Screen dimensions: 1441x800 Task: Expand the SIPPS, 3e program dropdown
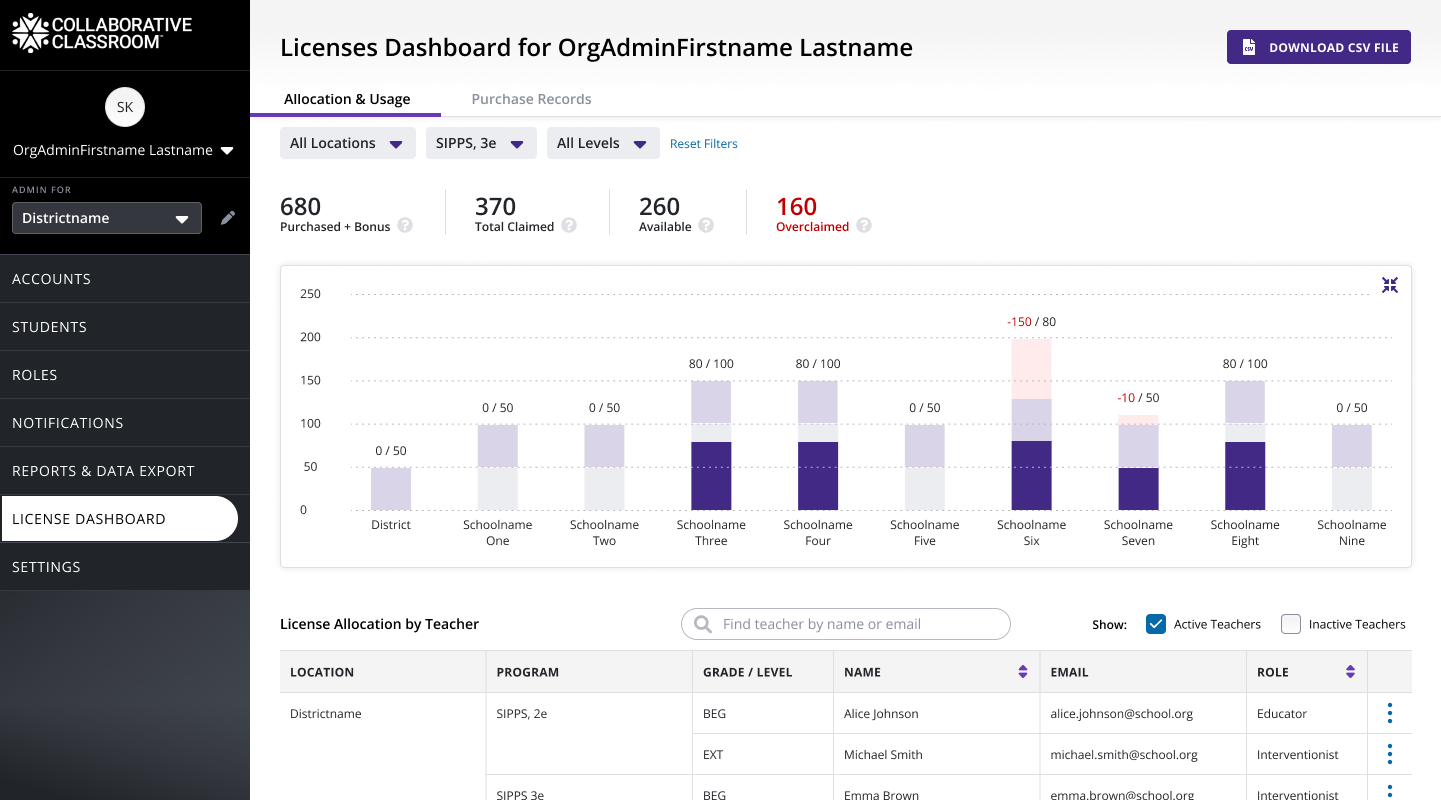(481, 143)
